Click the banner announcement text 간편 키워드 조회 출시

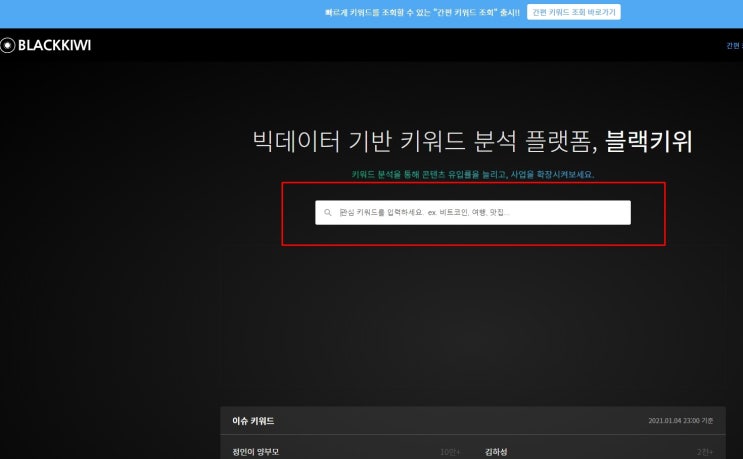(x=423, y=12)
